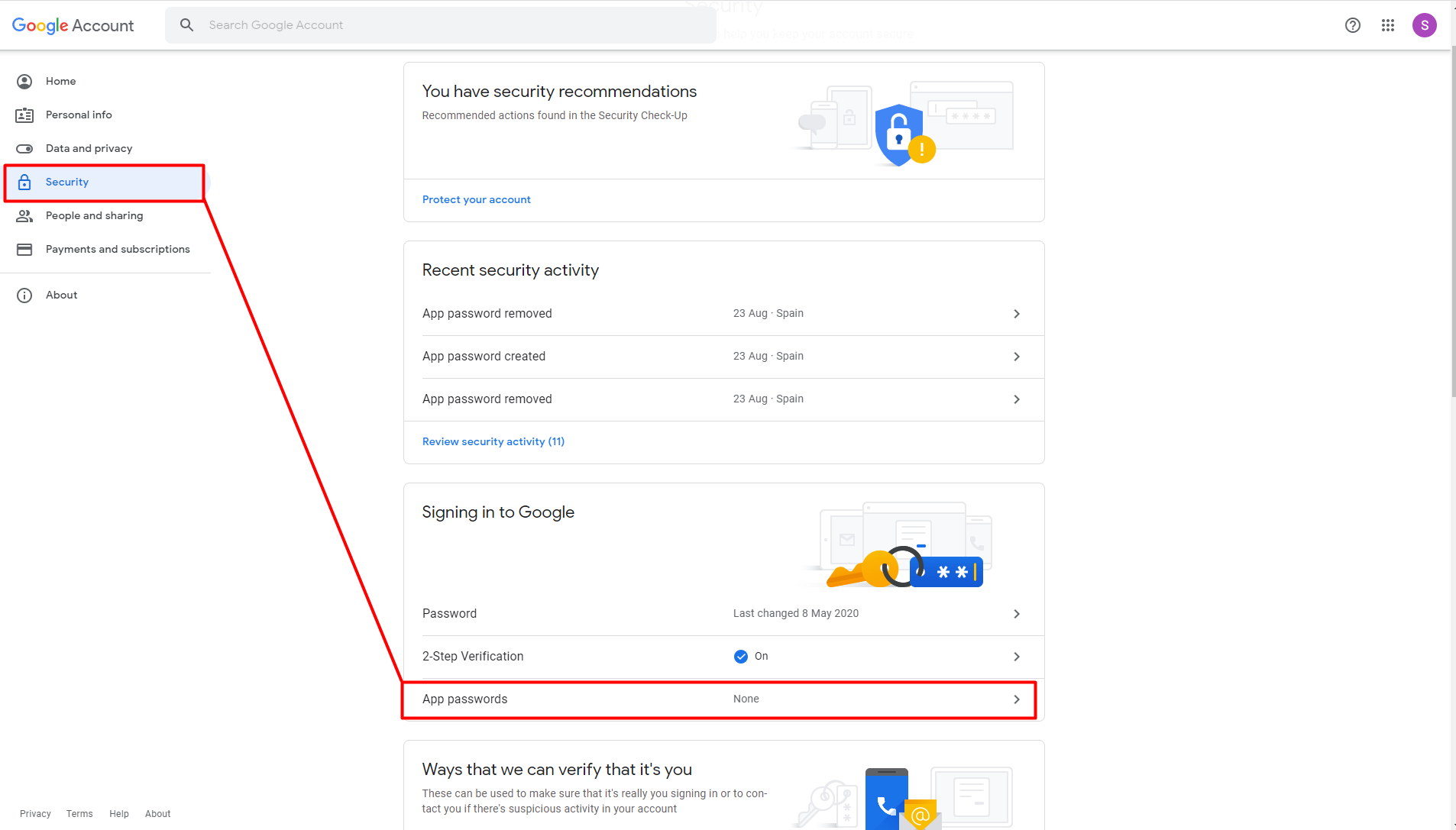Click the search magnifier icon
The image size is (1456, 830).
point(186,25)
